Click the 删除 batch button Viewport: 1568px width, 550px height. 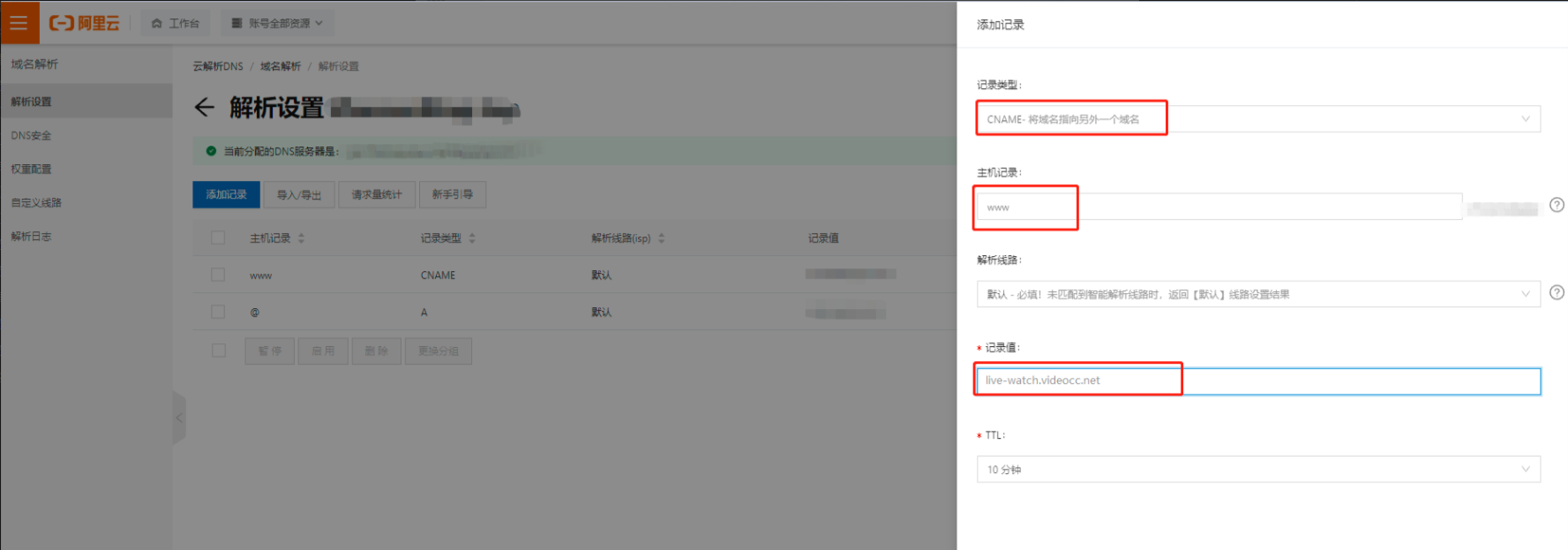(x=377, y=350)
